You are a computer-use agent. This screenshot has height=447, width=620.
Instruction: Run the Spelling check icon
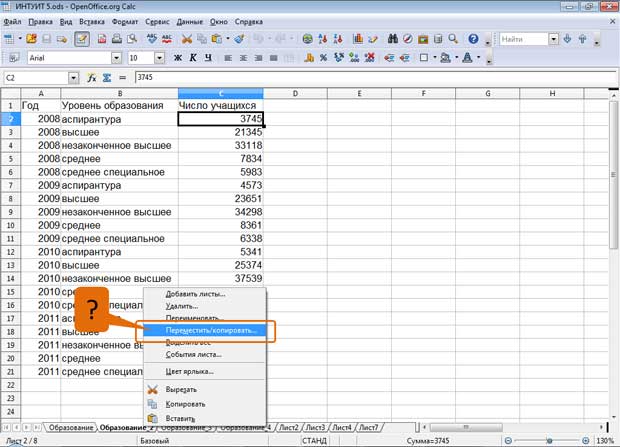(x=152, y=39)
